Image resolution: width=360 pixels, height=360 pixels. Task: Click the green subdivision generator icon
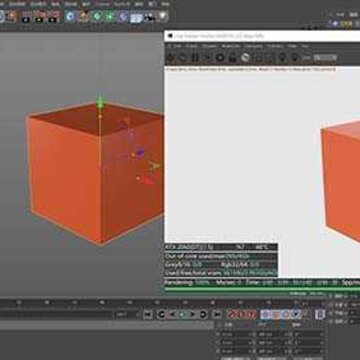pyautogui.click(x=97, y=16)
